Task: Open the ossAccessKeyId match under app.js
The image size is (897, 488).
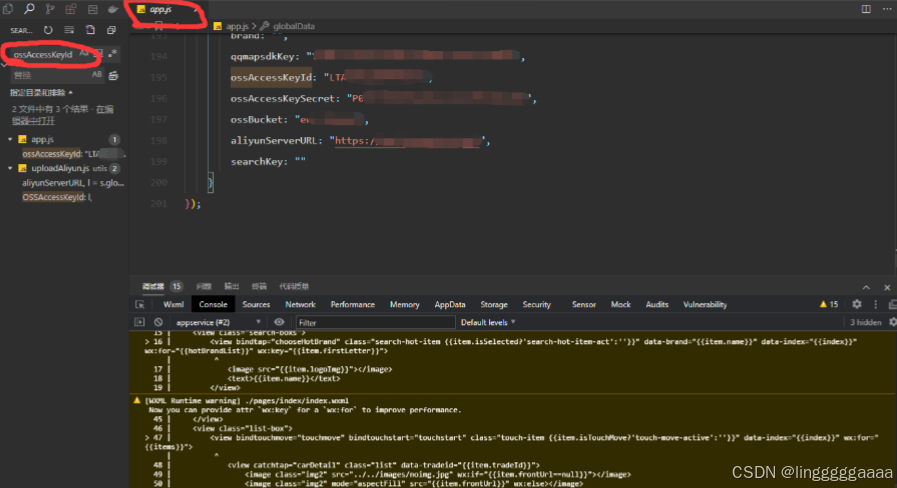Action: [x=73, y=154]
